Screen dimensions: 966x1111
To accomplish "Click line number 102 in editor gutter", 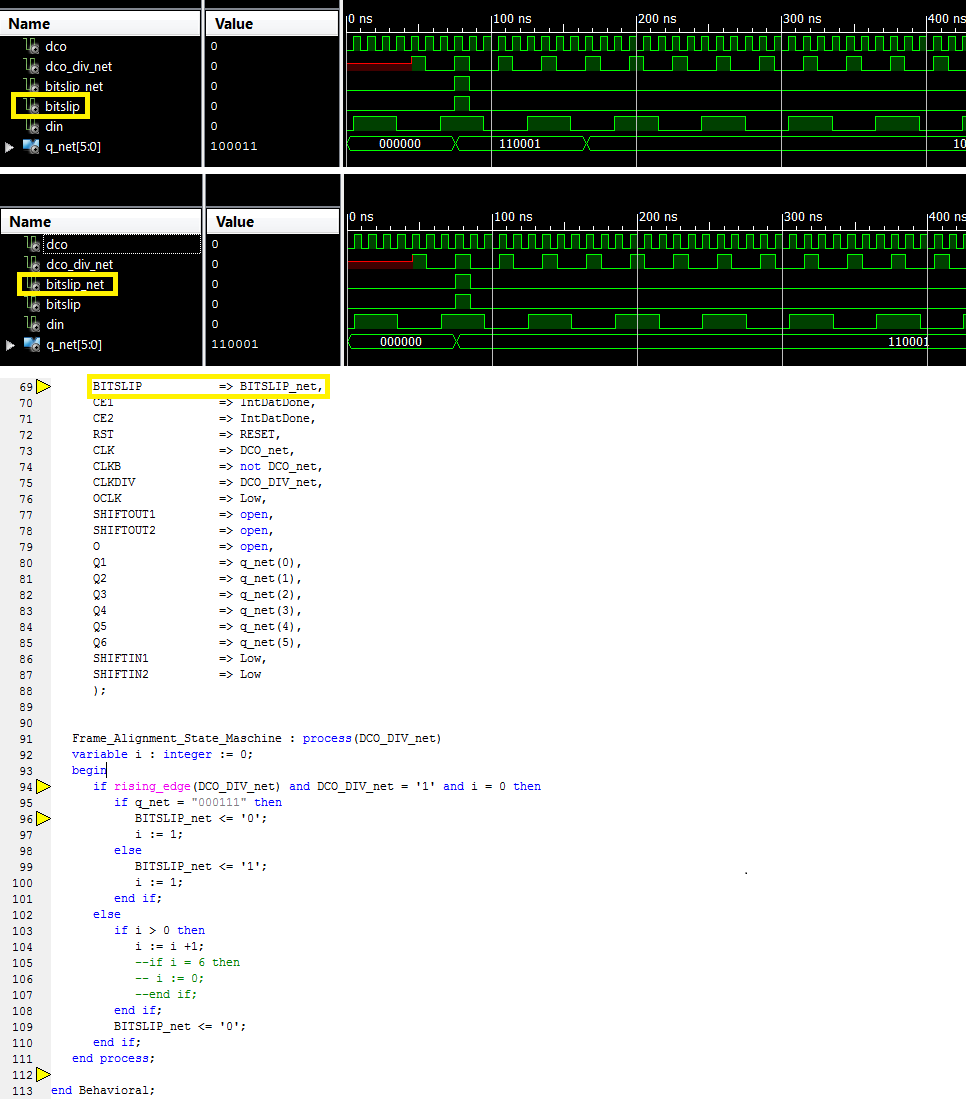I will tap(22, 915).
